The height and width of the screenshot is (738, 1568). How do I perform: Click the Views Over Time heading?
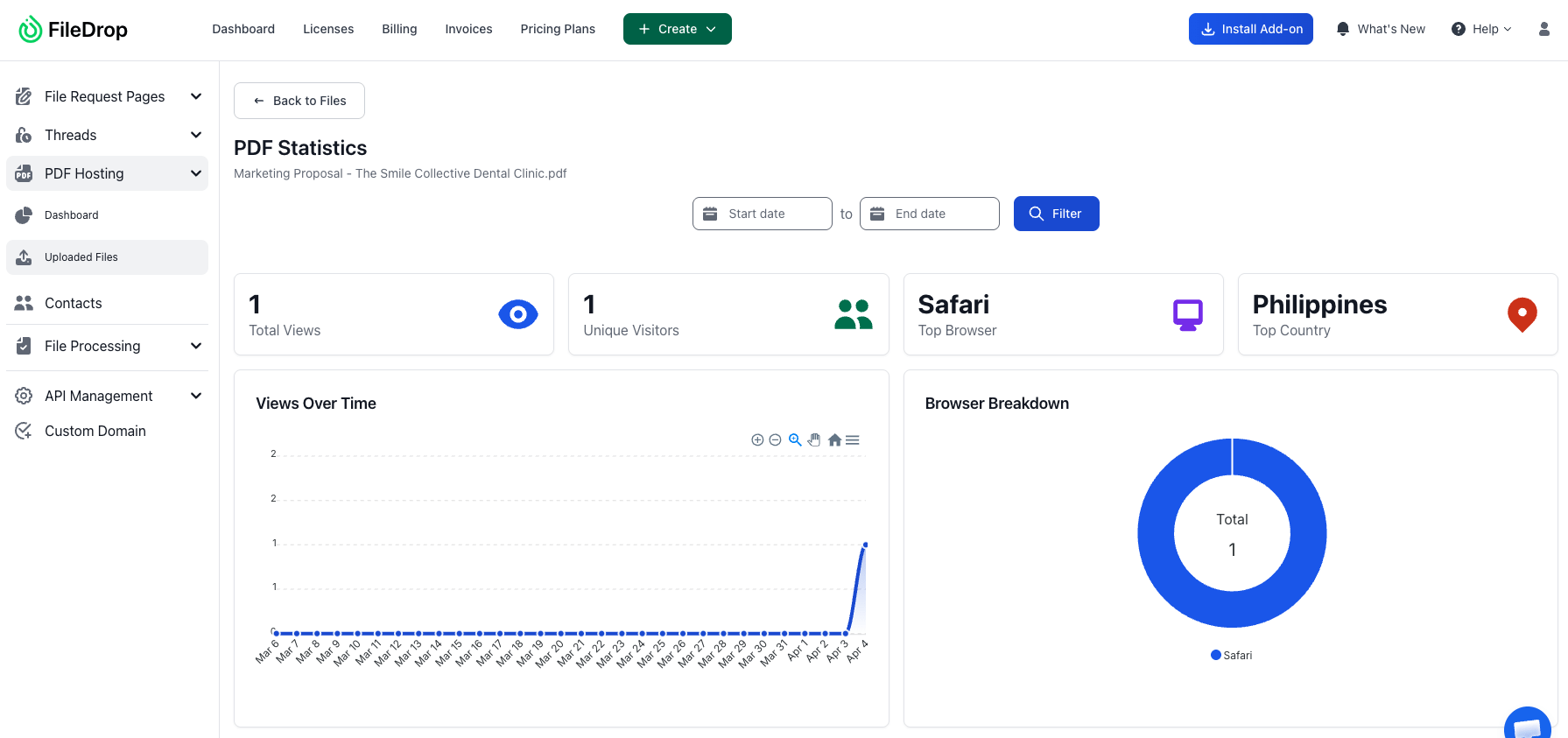point(316,404)
